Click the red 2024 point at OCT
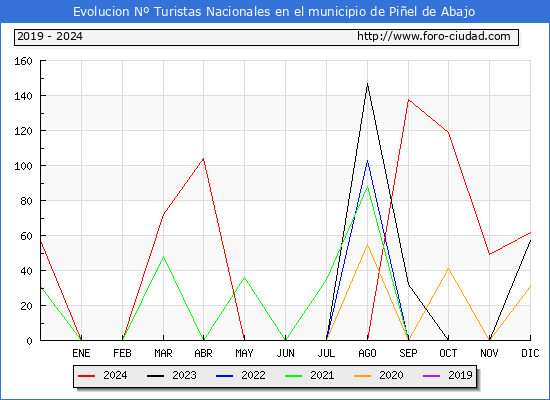The width and height of the screenshot is (550, 400). pyautogui.click(x=448, y=132)
